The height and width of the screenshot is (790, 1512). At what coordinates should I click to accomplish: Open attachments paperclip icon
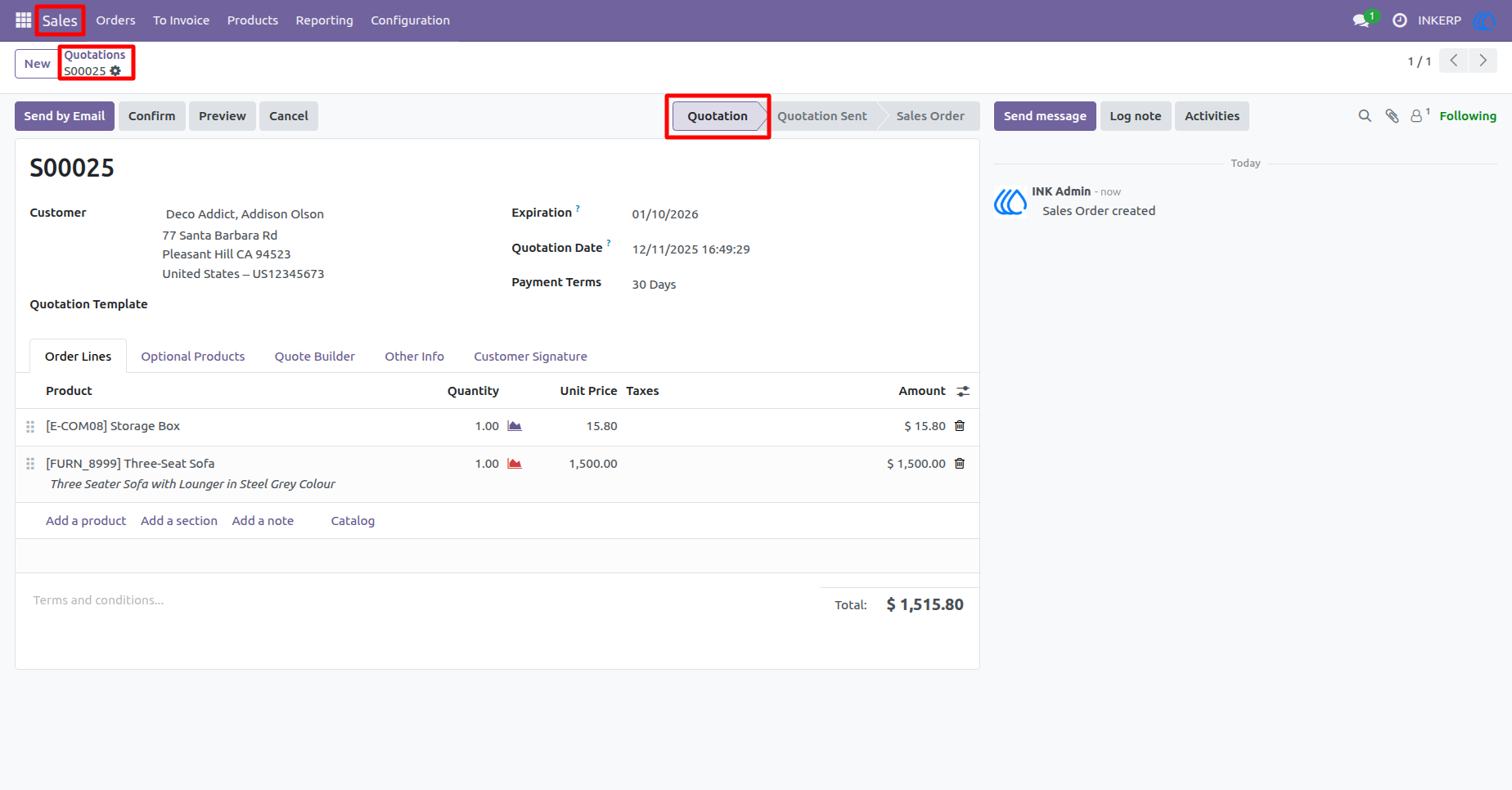[x=1392, y=116]
